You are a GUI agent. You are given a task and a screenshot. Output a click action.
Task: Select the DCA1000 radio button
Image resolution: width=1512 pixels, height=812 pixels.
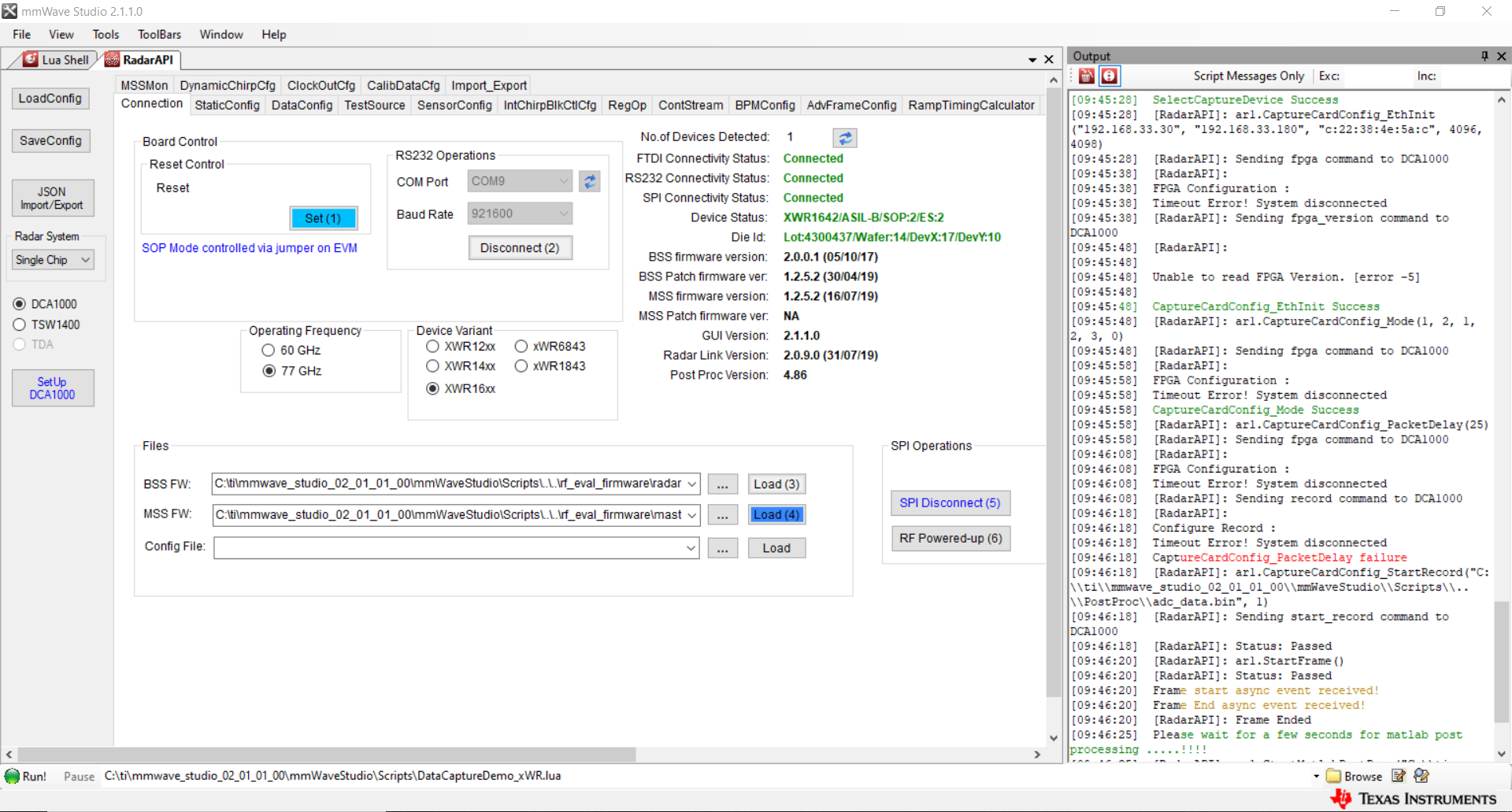(20, 304)
